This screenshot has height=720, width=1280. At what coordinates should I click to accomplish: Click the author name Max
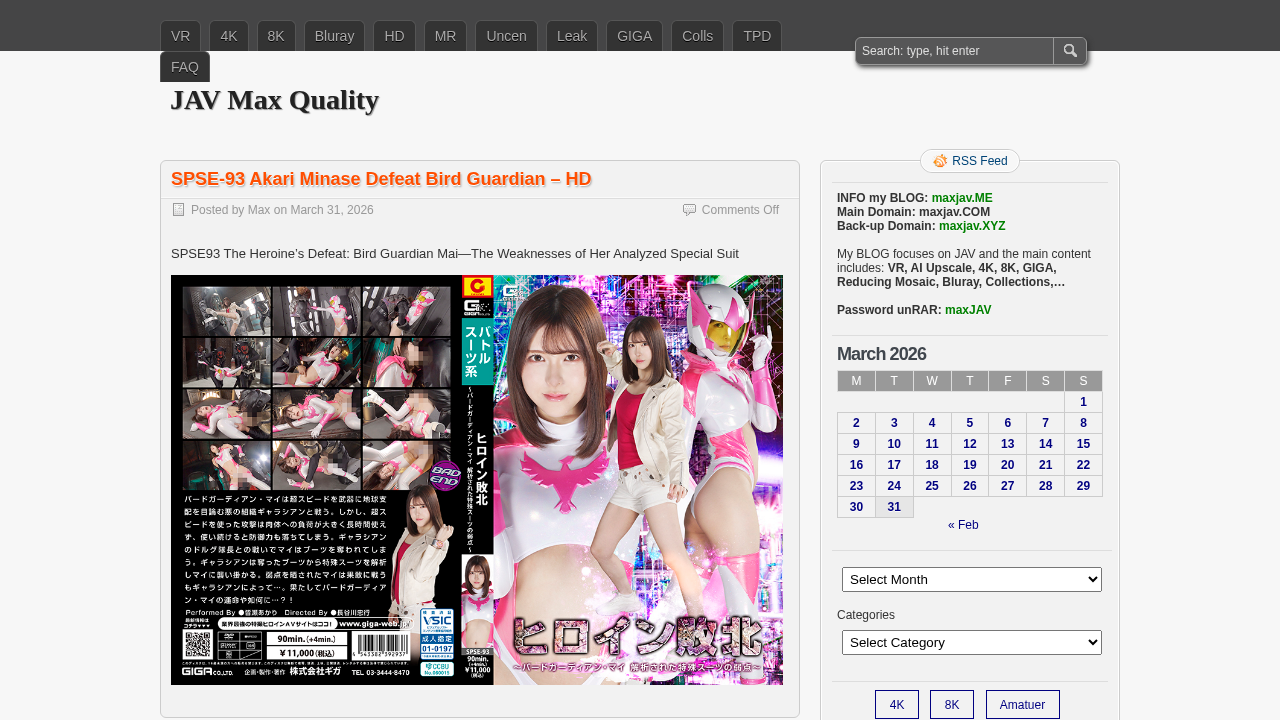[259, 210]
